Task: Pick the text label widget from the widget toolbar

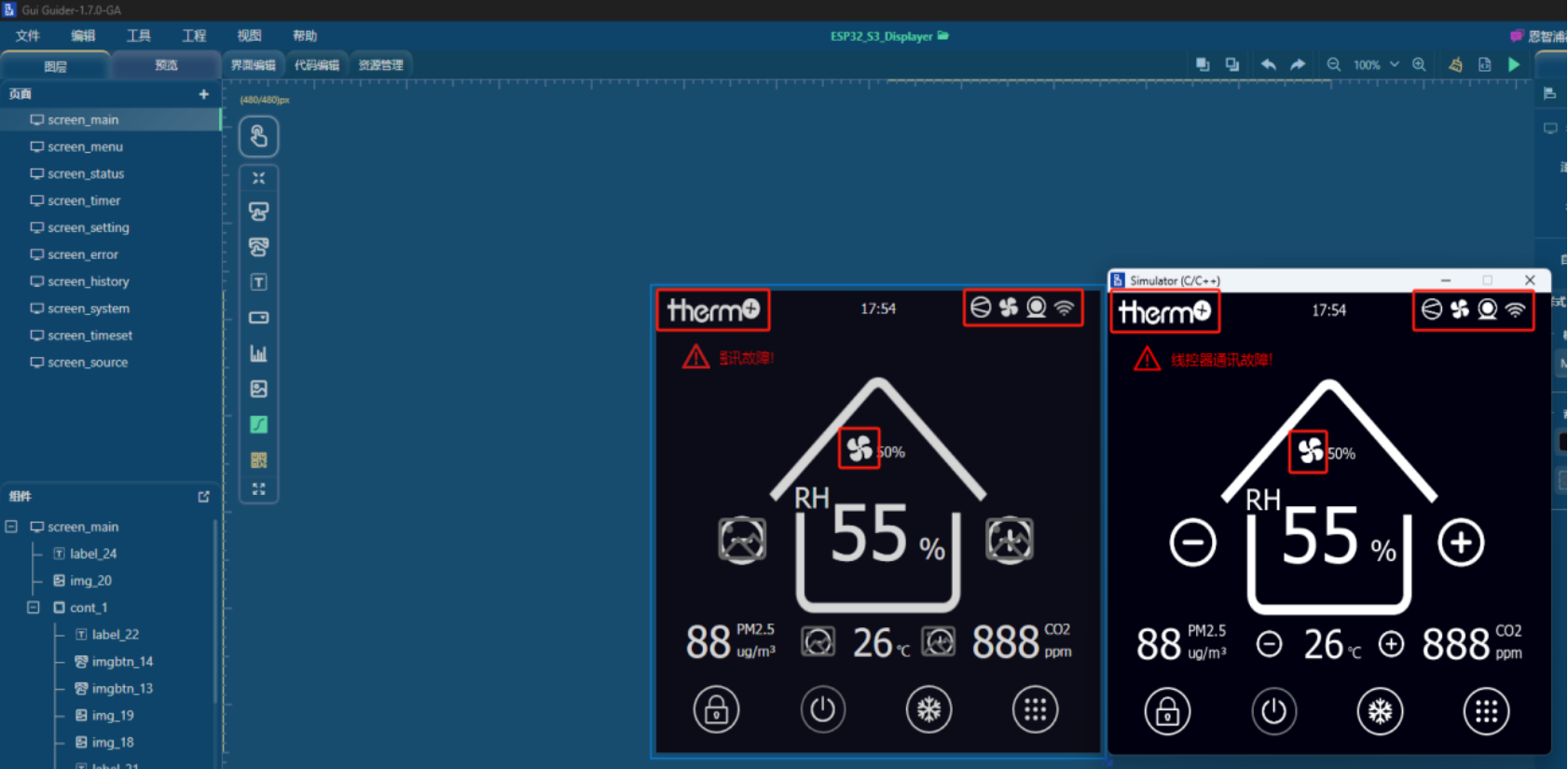Action: (259, 282)
